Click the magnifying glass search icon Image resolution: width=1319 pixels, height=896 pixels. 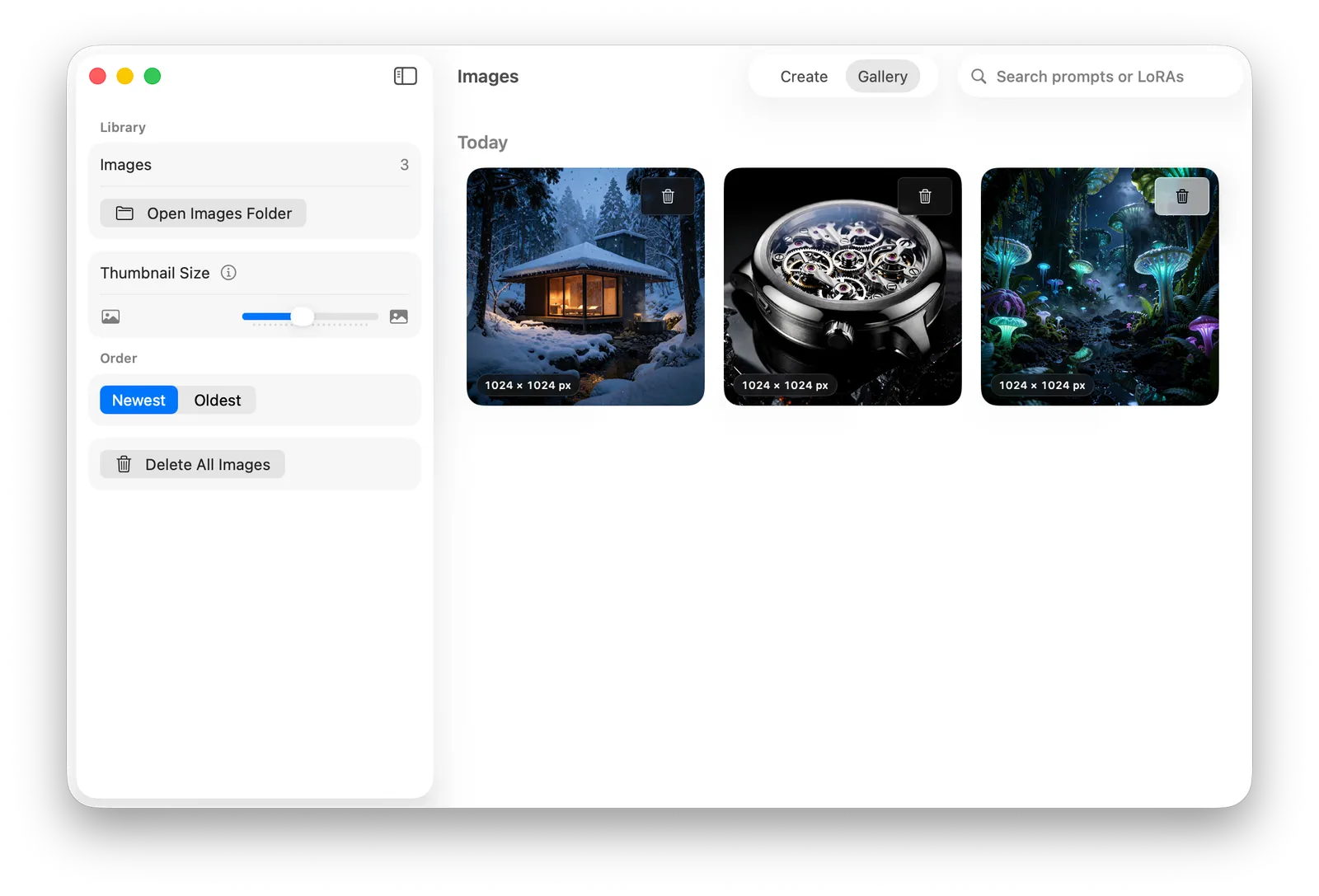(x=979, y=77)
